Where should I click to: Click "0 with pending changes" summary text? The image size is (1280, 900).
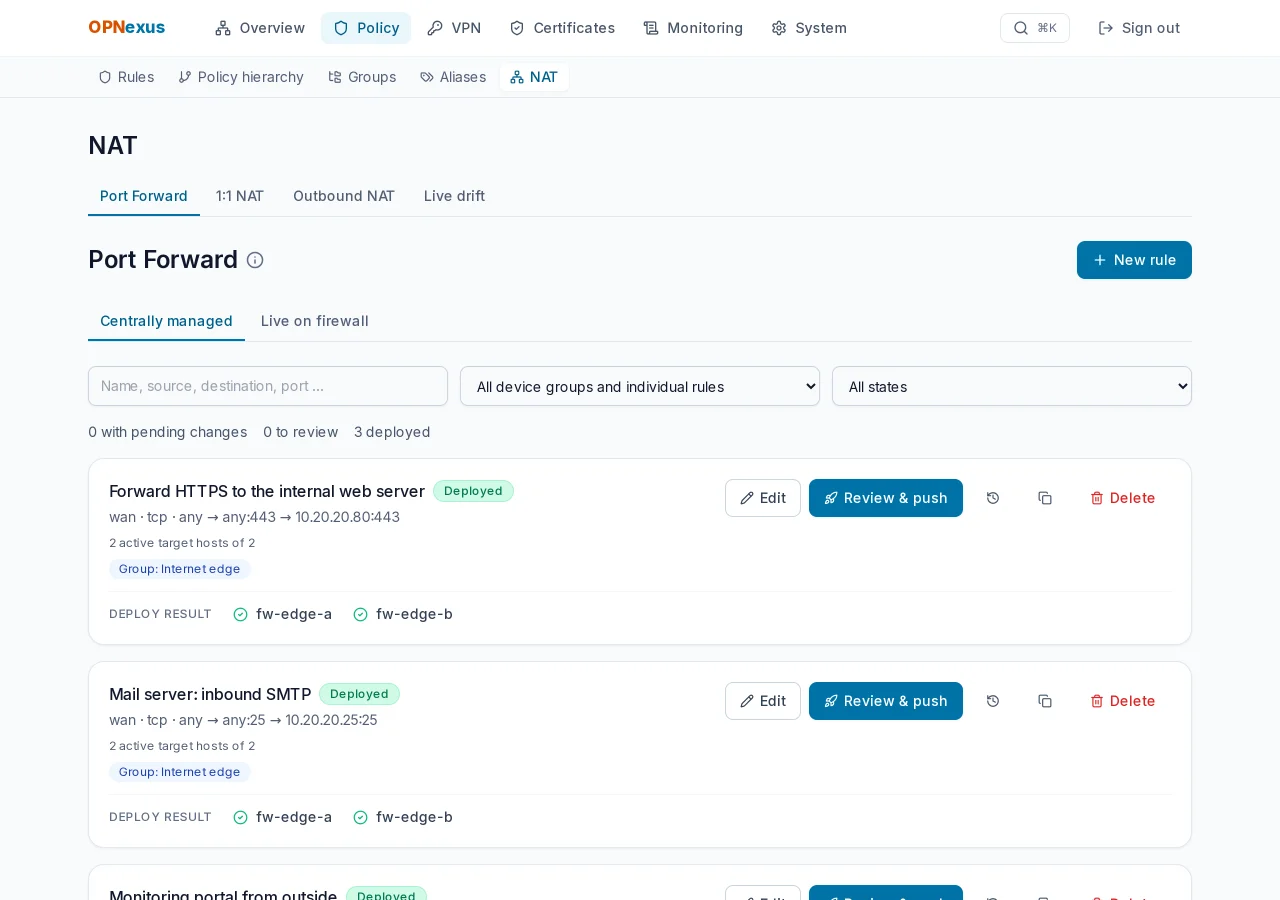point(168,432)
